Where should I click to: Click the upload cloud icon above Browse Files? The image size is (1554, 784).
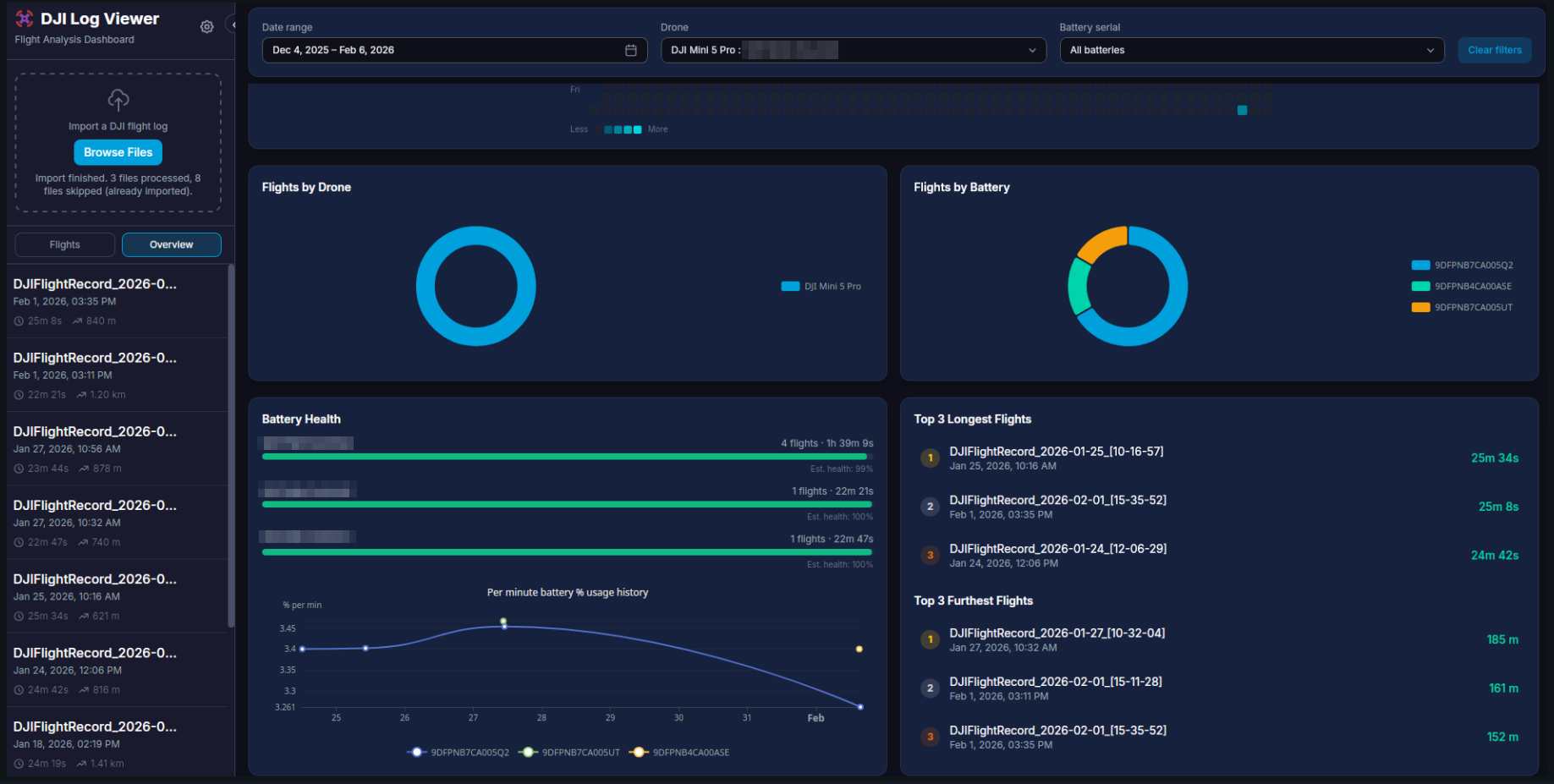118,100
